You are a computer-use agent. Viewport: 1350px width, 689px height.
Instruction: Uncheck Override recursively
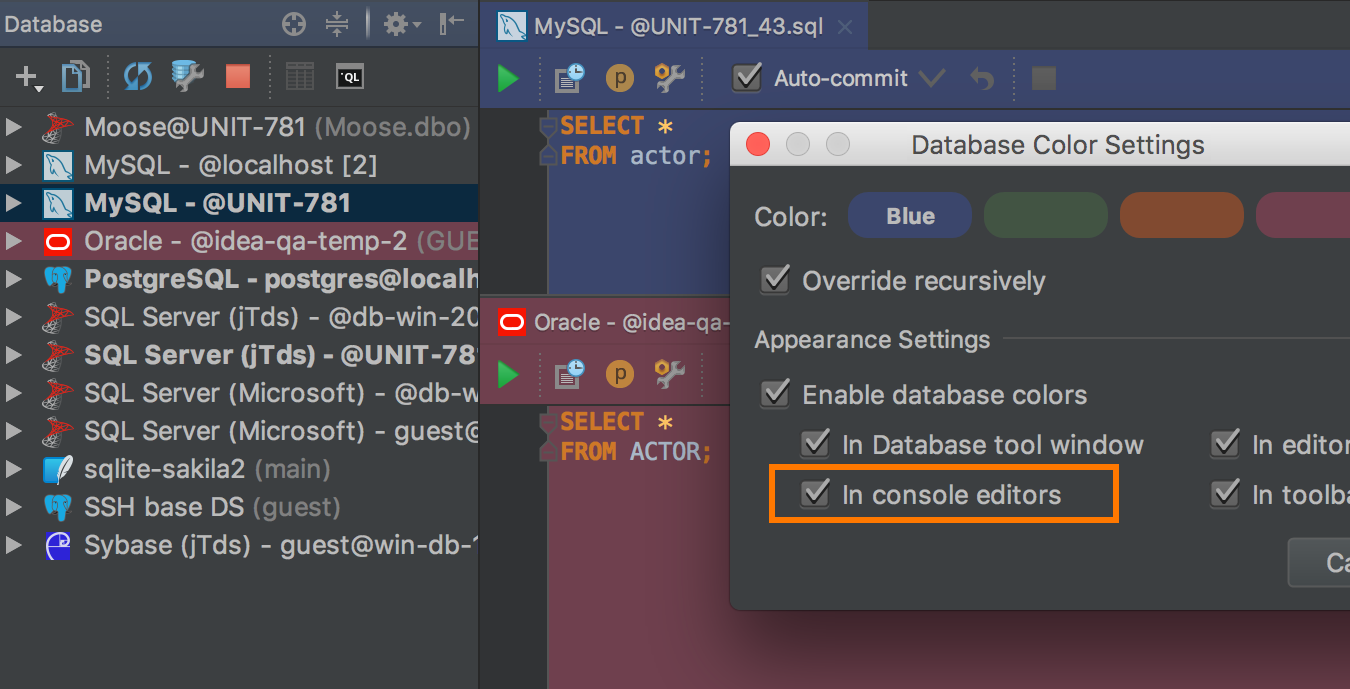point(775,280)
